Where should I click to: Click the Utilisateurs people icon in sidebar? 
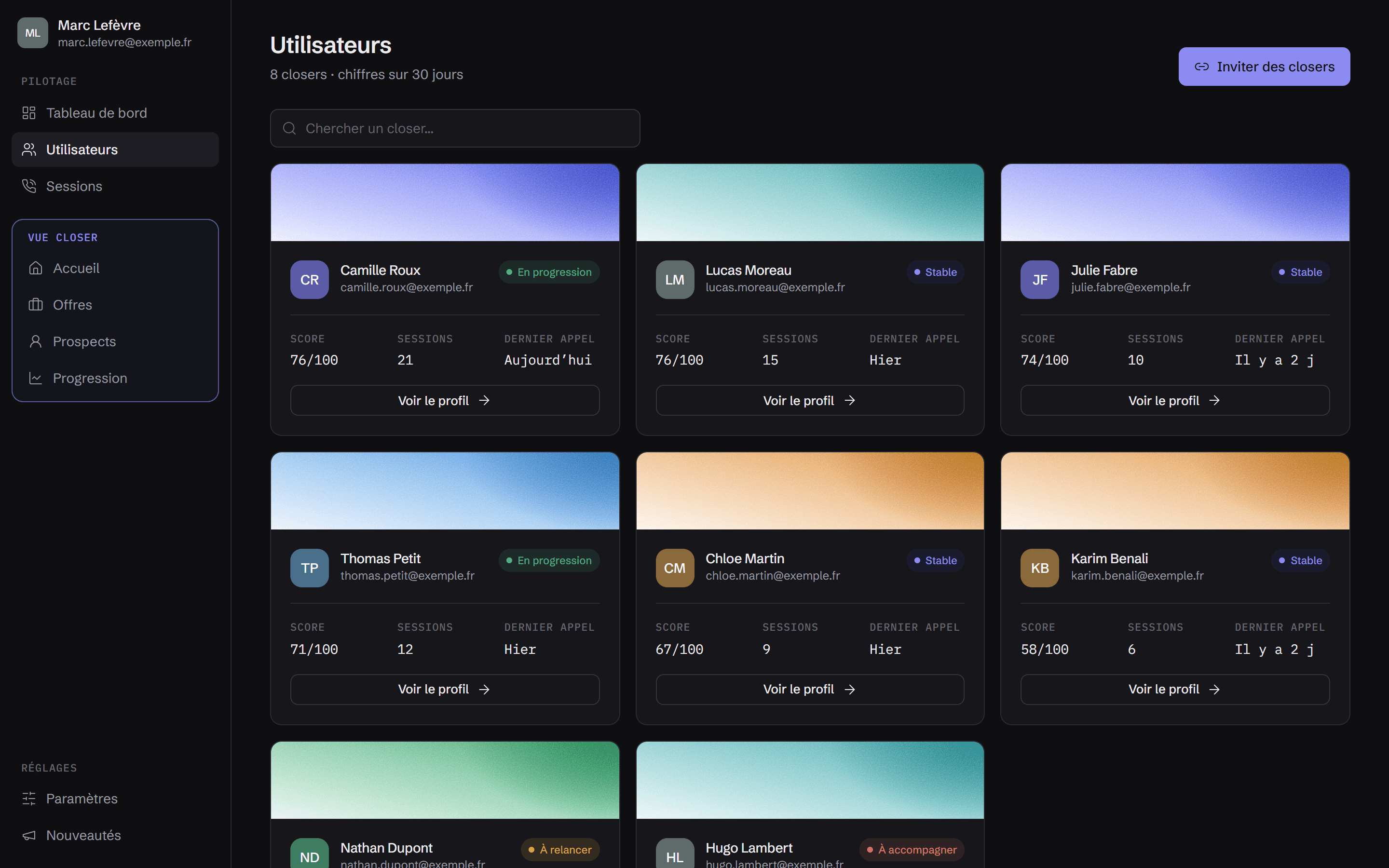click(x=29, y=150)
